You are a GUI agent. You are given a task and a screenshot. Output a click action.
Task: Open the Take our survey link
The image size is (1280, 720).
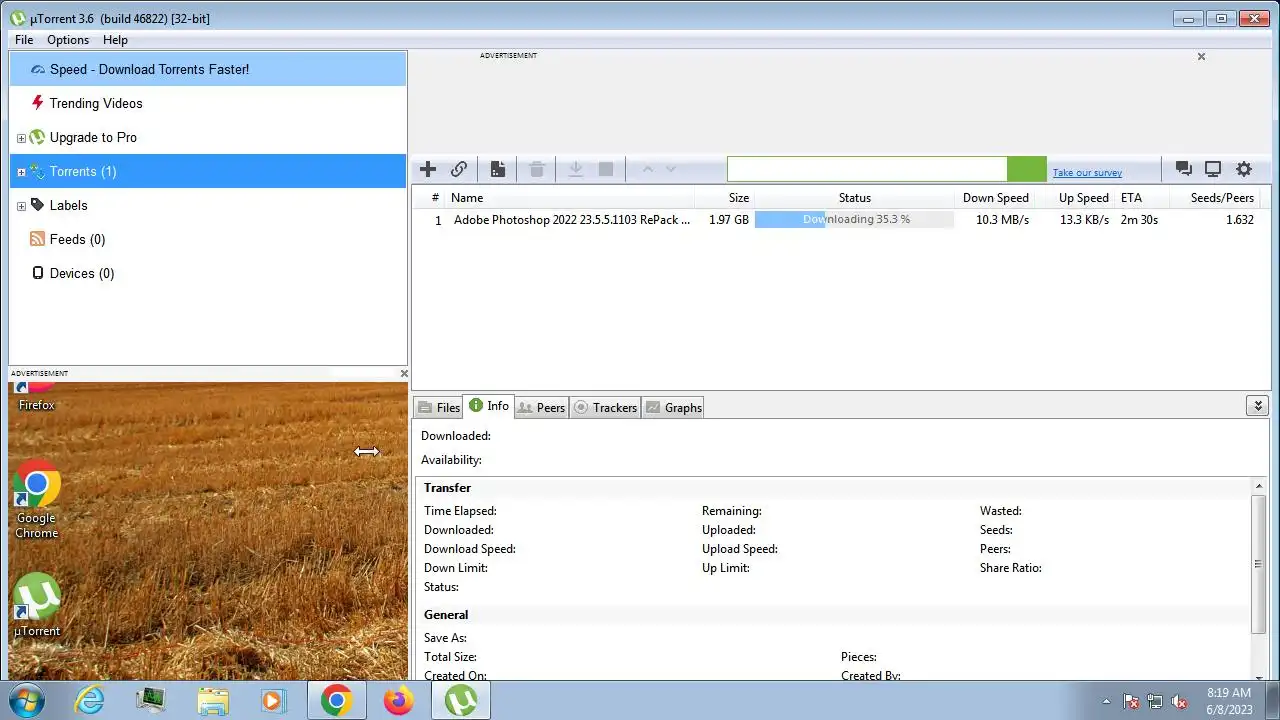coord(1087,172)
